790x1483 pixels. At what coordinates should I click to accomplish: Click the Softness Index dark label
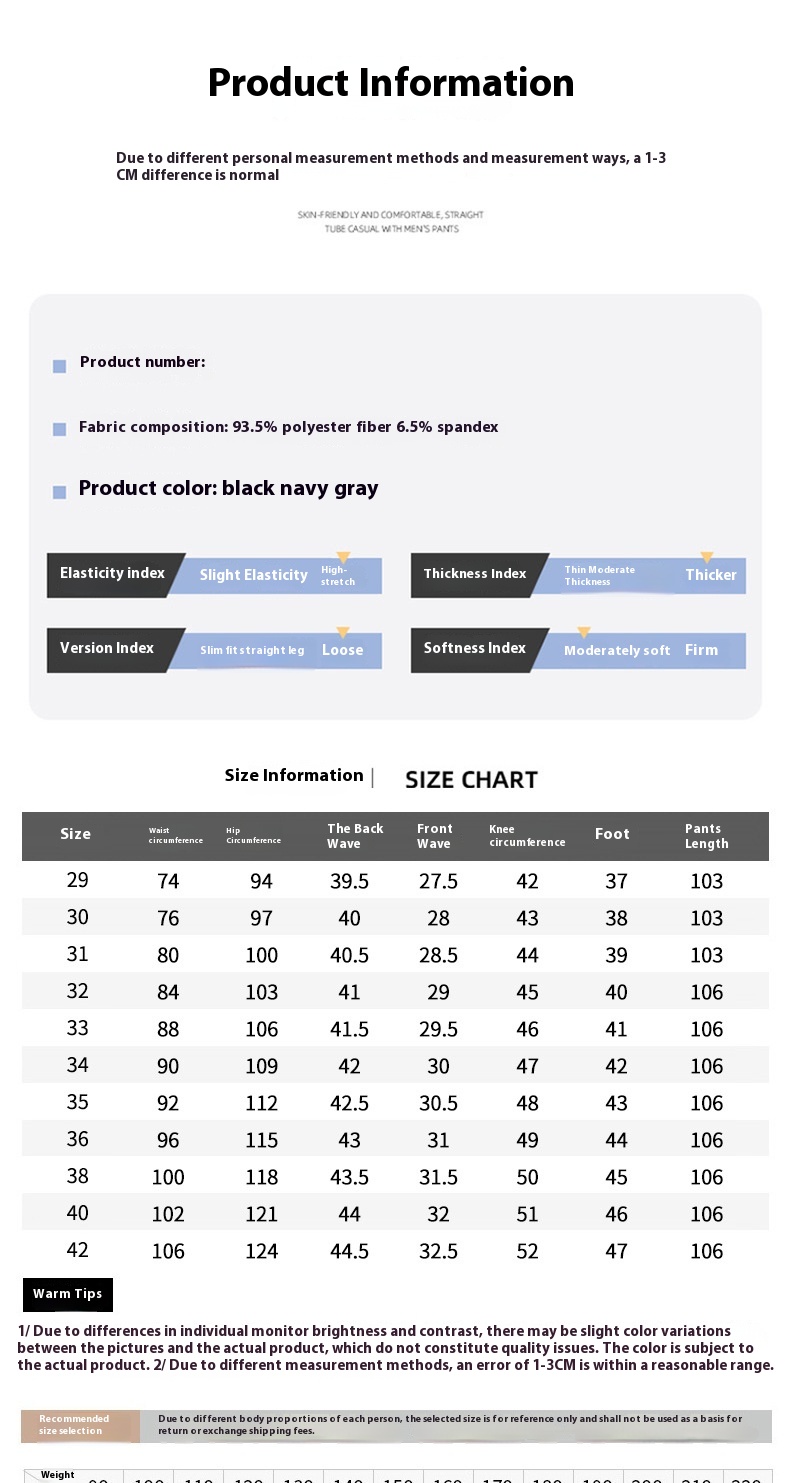point(474,648)
